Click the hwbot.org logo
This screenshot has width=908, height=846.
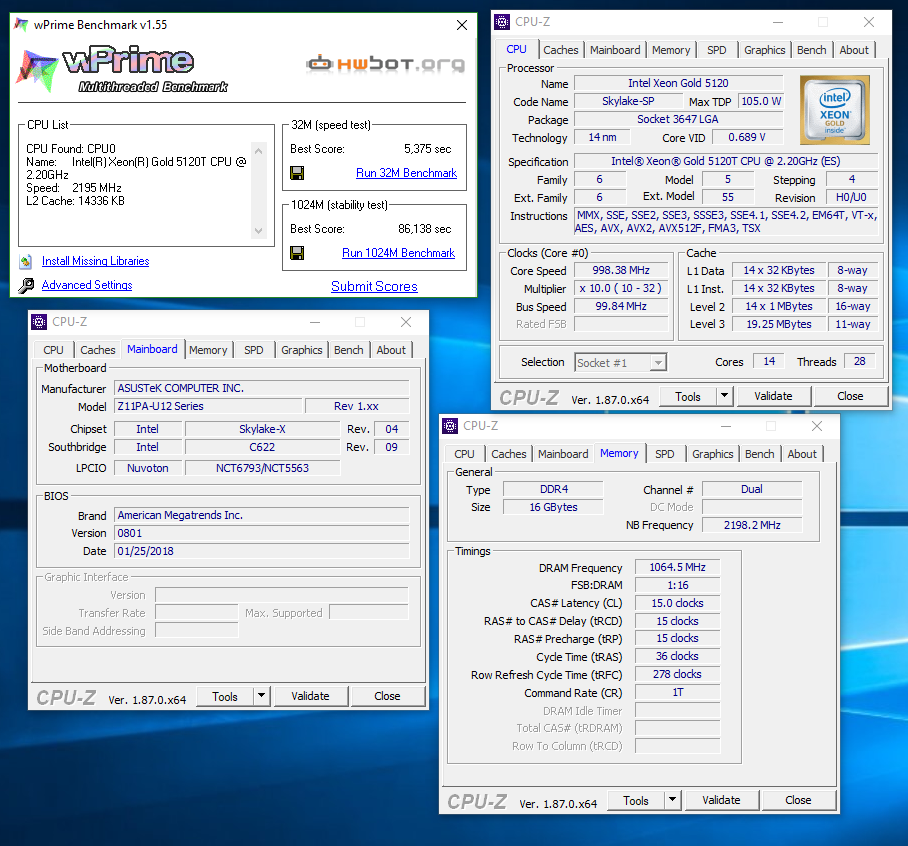click(386, 64)
